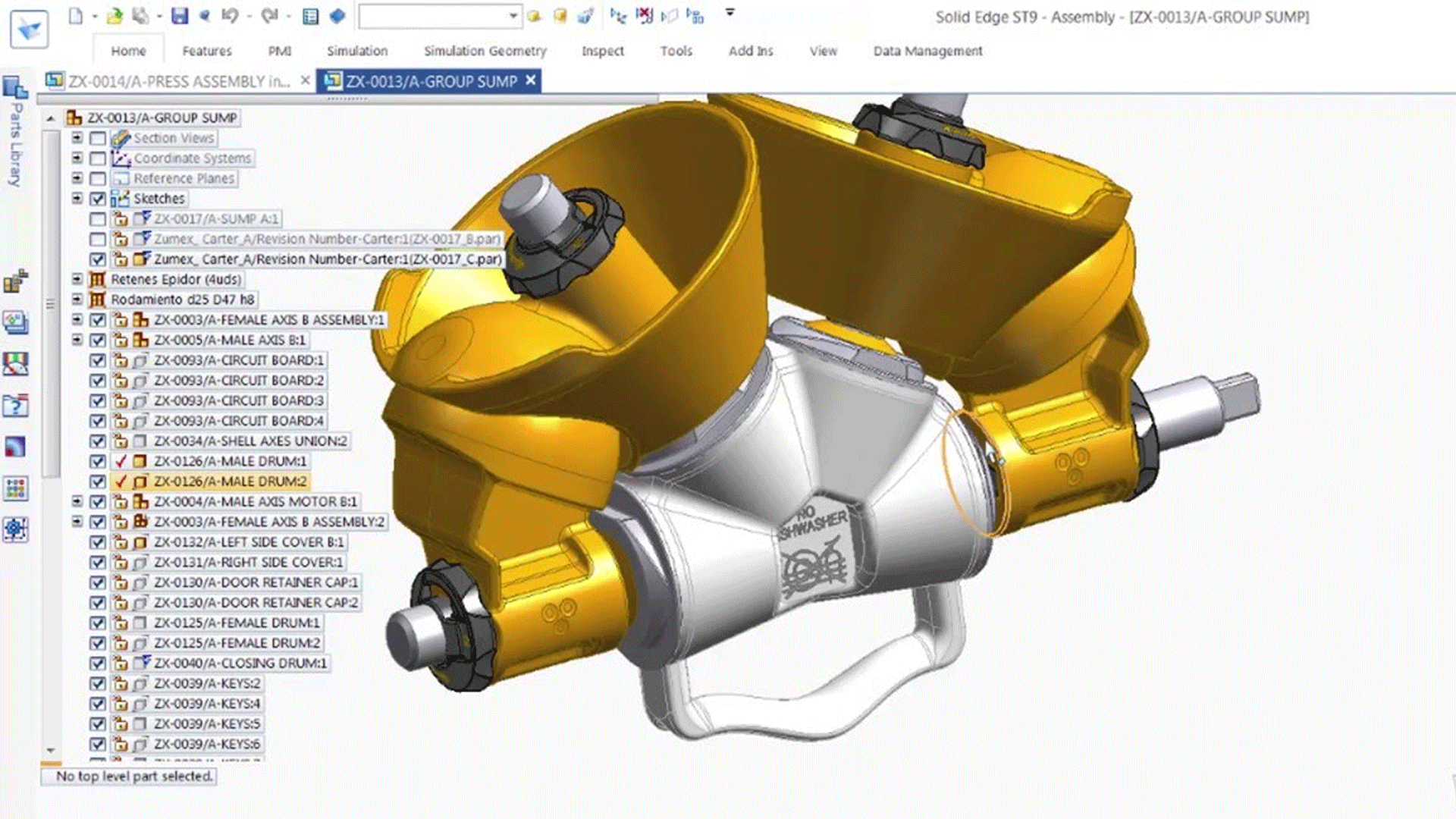
Task: Click the Retenes Epidor group icon
Action: coord(97,279)
